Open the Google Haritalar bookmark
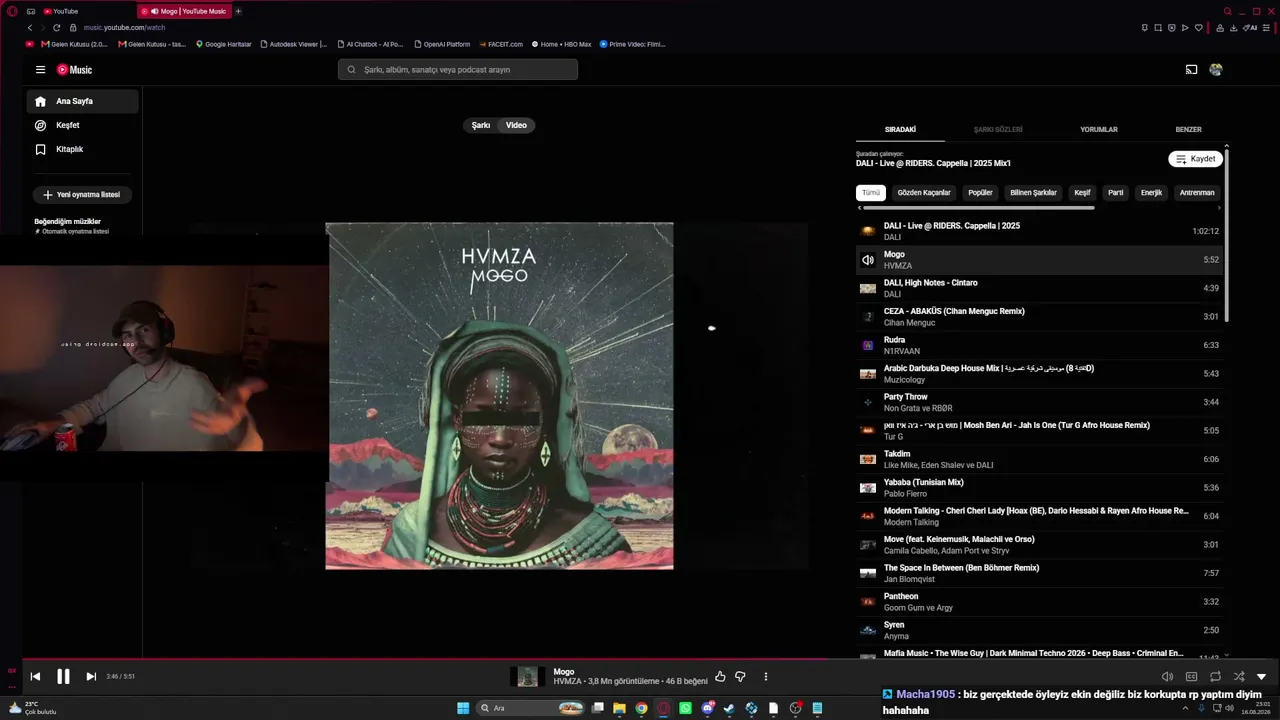1280x720 pixels. pyautogui.click(x=224, y=44)
